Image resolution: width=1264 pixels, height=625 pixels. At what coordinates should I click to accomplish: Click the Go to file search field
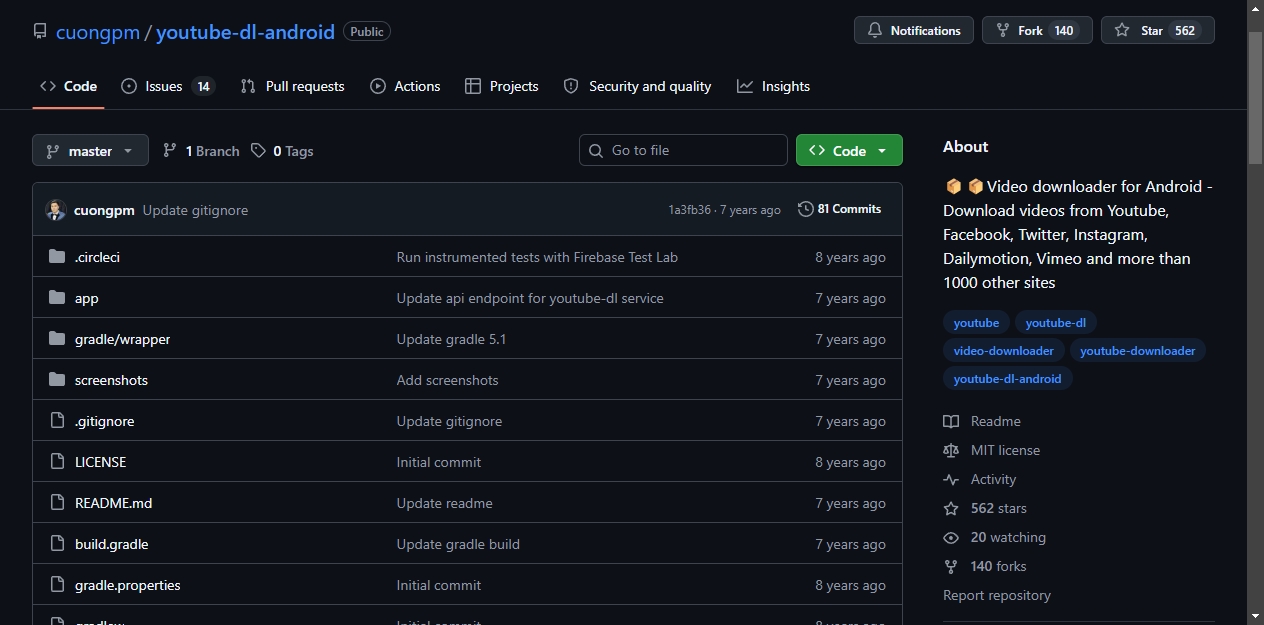click(683, 150)
